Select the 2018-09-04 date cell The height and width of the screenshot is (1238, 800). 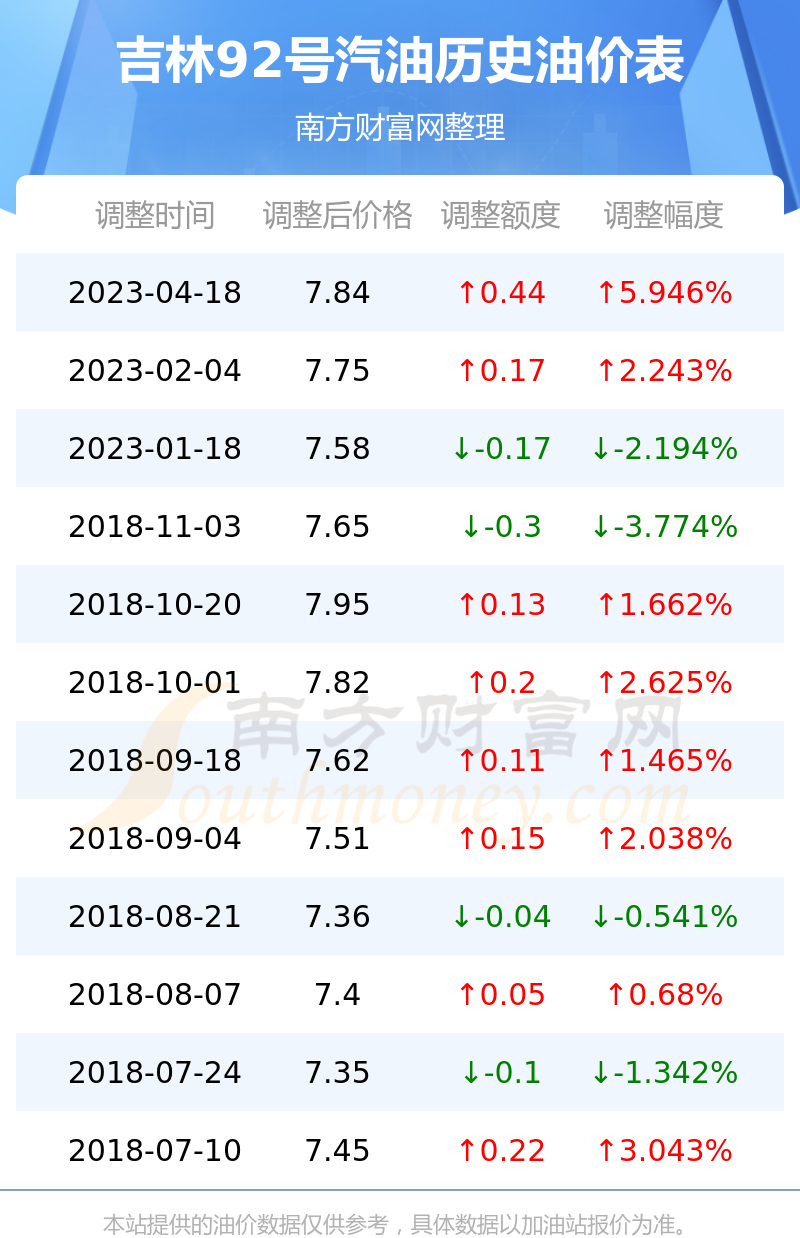155,839
